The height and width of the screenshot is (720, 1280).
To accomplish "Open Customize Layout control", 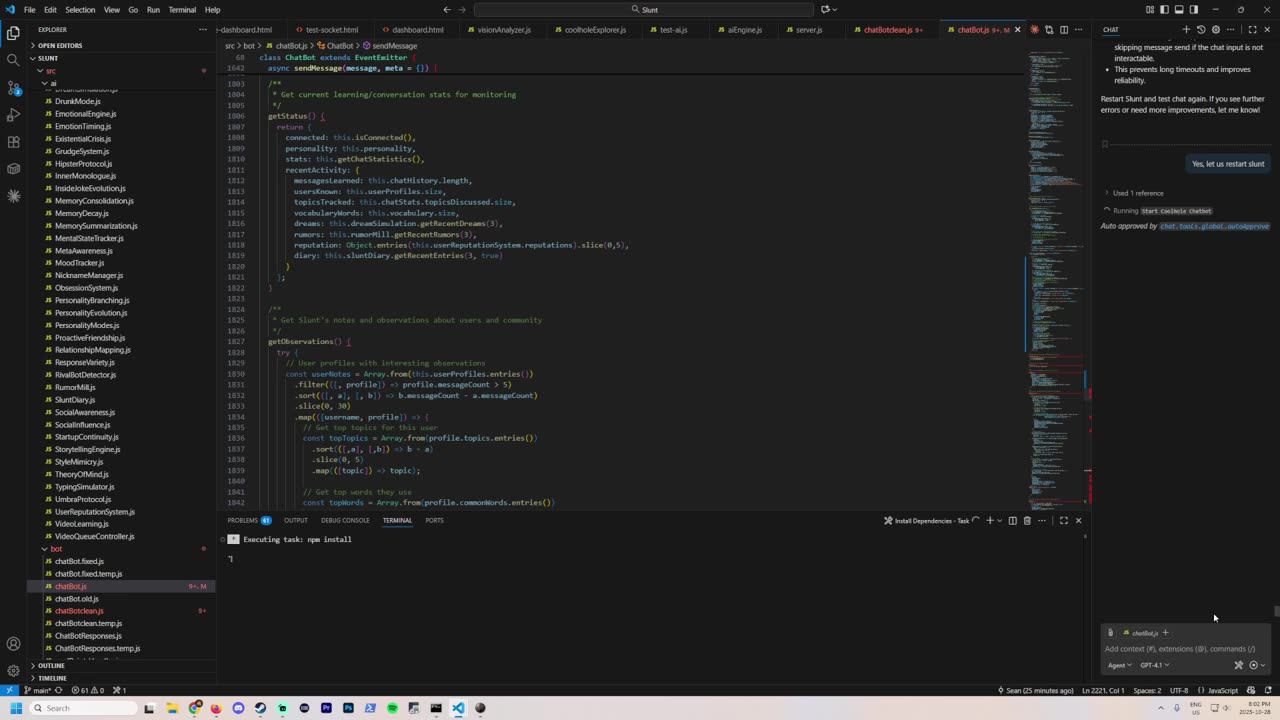I will 1150,10.
